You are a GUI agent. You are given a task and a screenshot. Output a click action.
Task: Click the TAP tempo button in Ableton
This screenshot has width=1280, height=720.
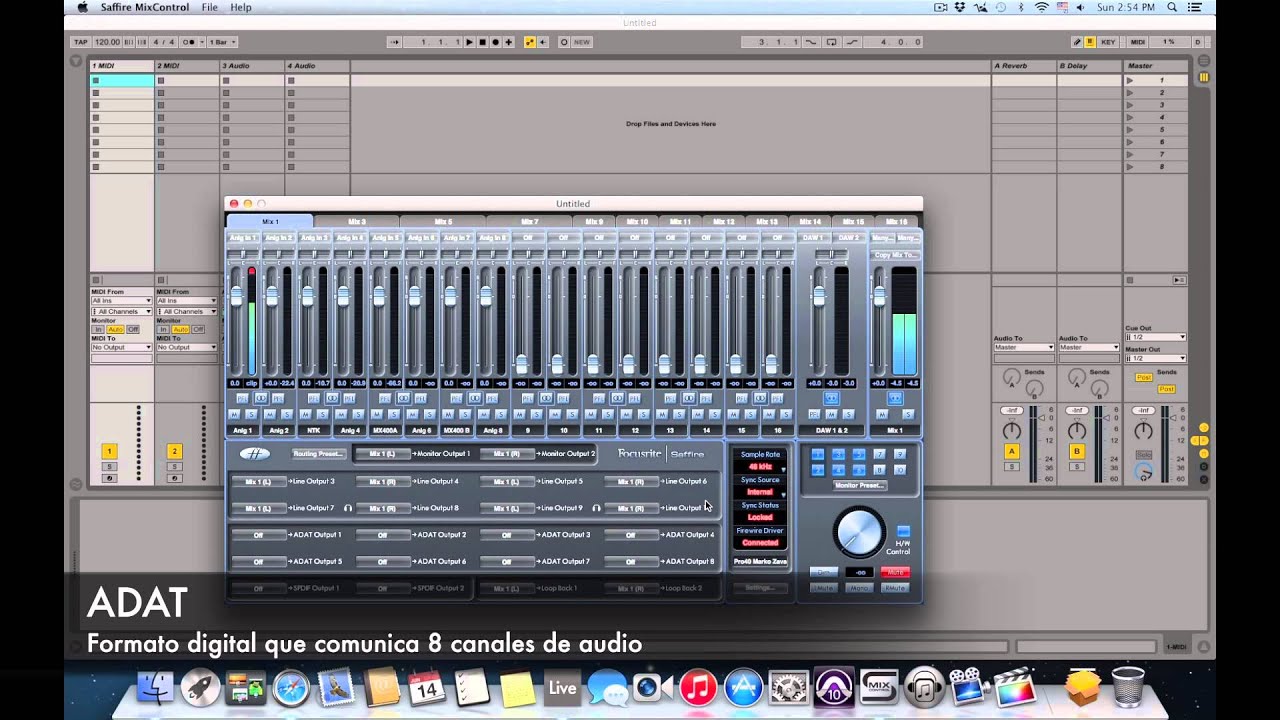[x=81, y=42]
